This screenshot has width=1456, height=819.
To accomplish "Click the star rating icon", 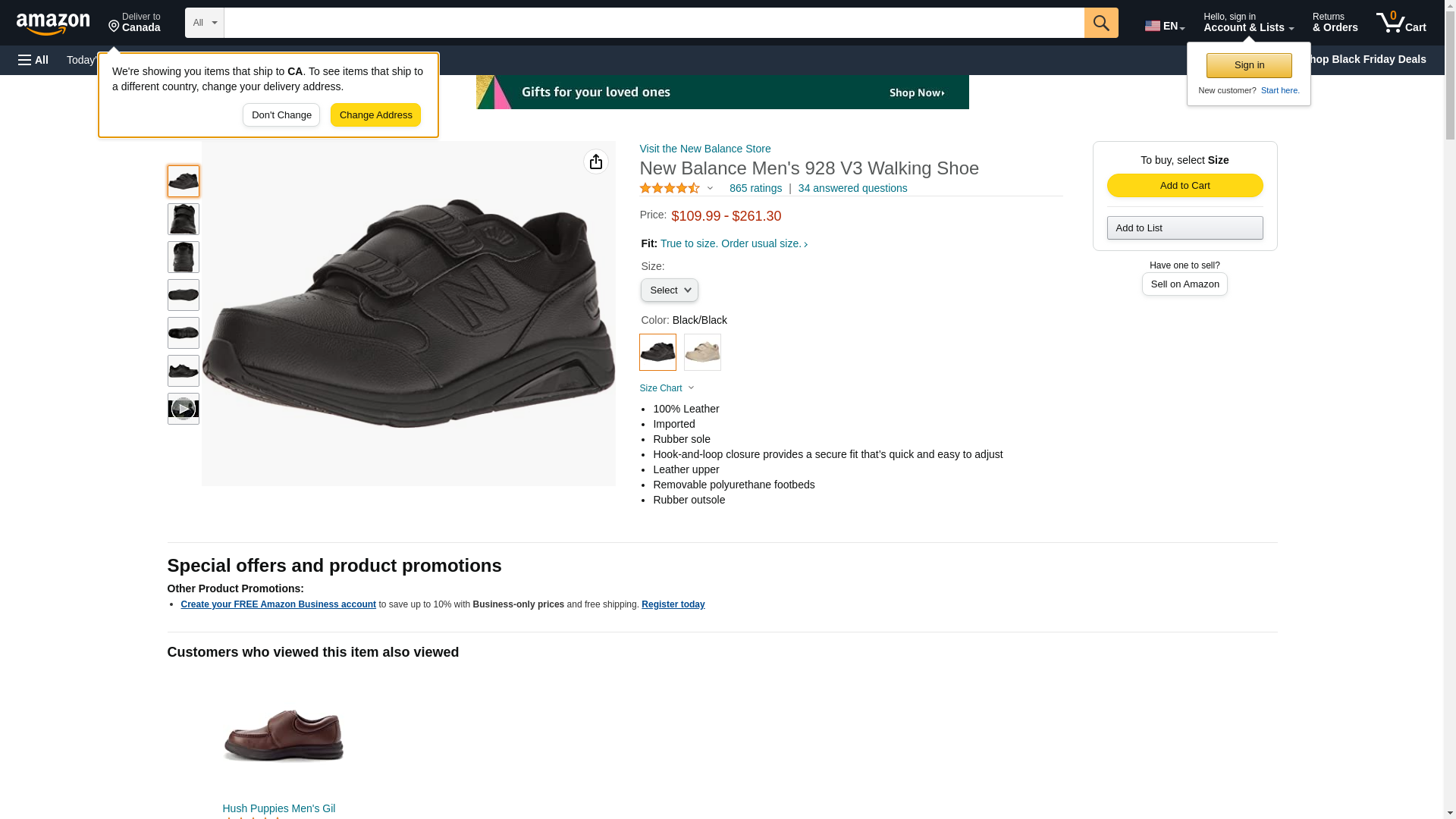I will pyautogui.click(x=670, y=188).
